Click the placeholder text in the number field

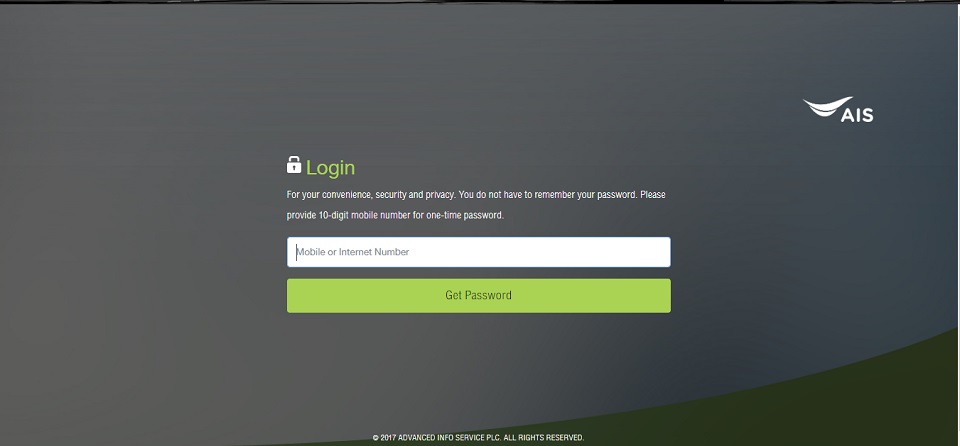click(x=353, y=252)
